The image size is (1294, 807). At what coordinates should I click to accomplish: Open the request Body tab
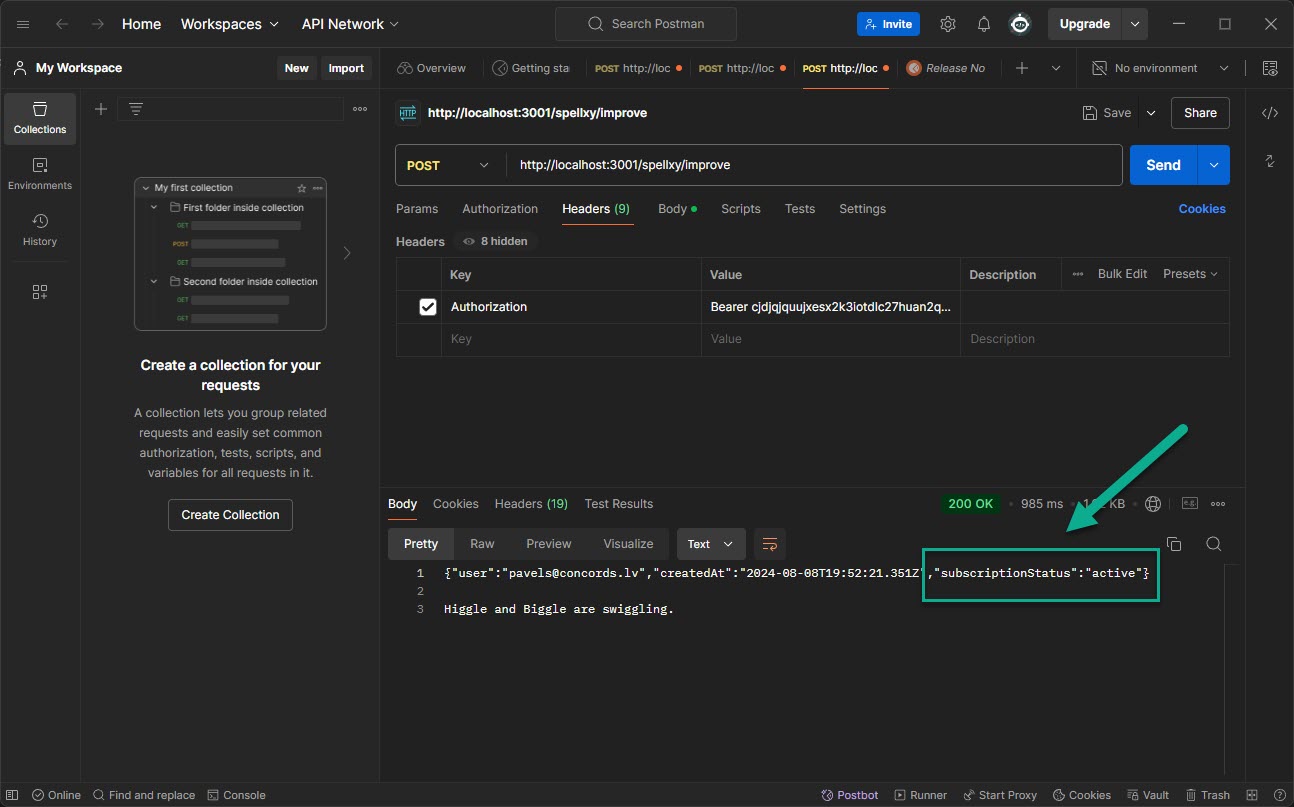pyautogui.click(x=677, y=209)
